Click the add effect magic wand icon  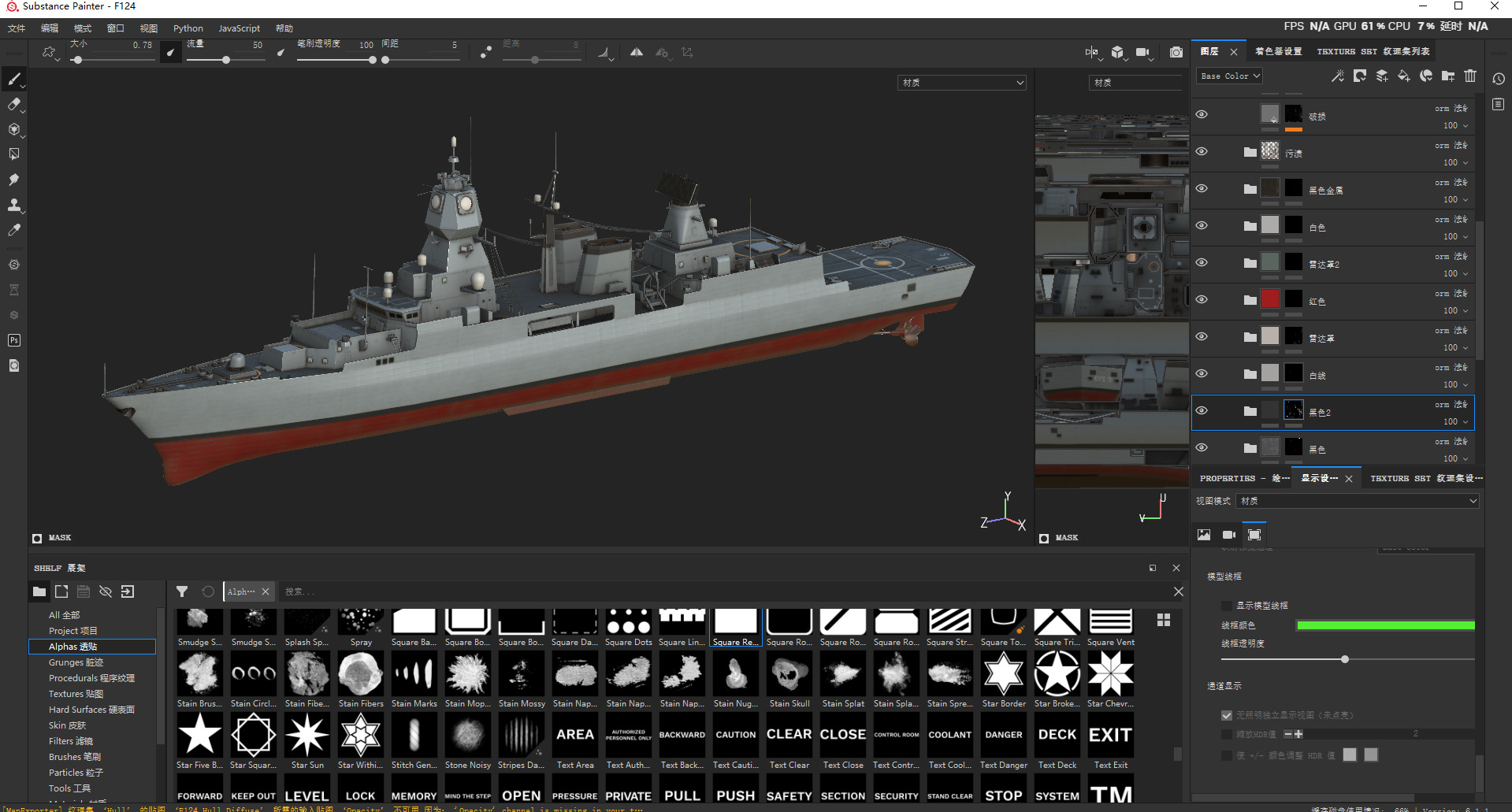click(1338, 76)
